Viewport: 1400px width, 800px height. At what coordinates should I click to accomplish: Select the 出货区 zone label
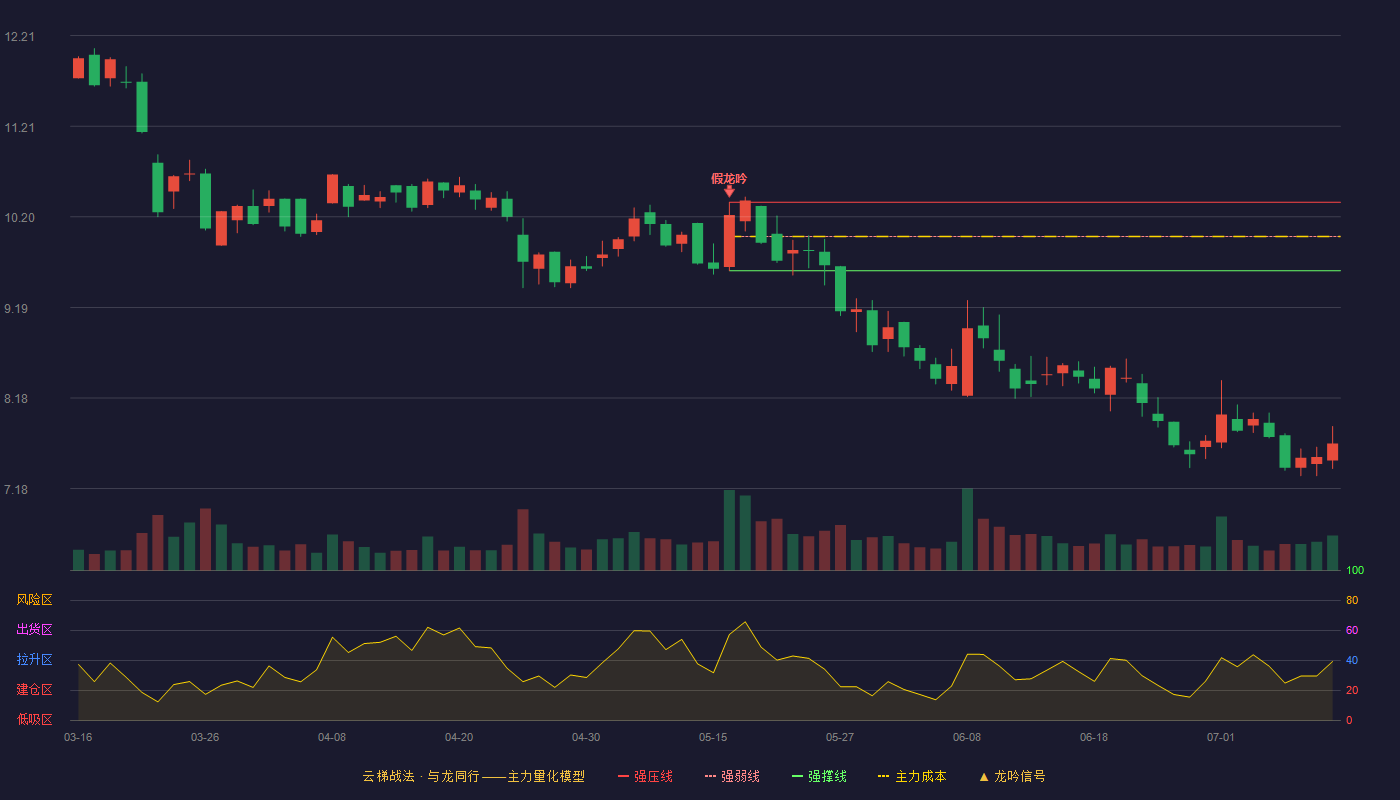coord(34,630)
